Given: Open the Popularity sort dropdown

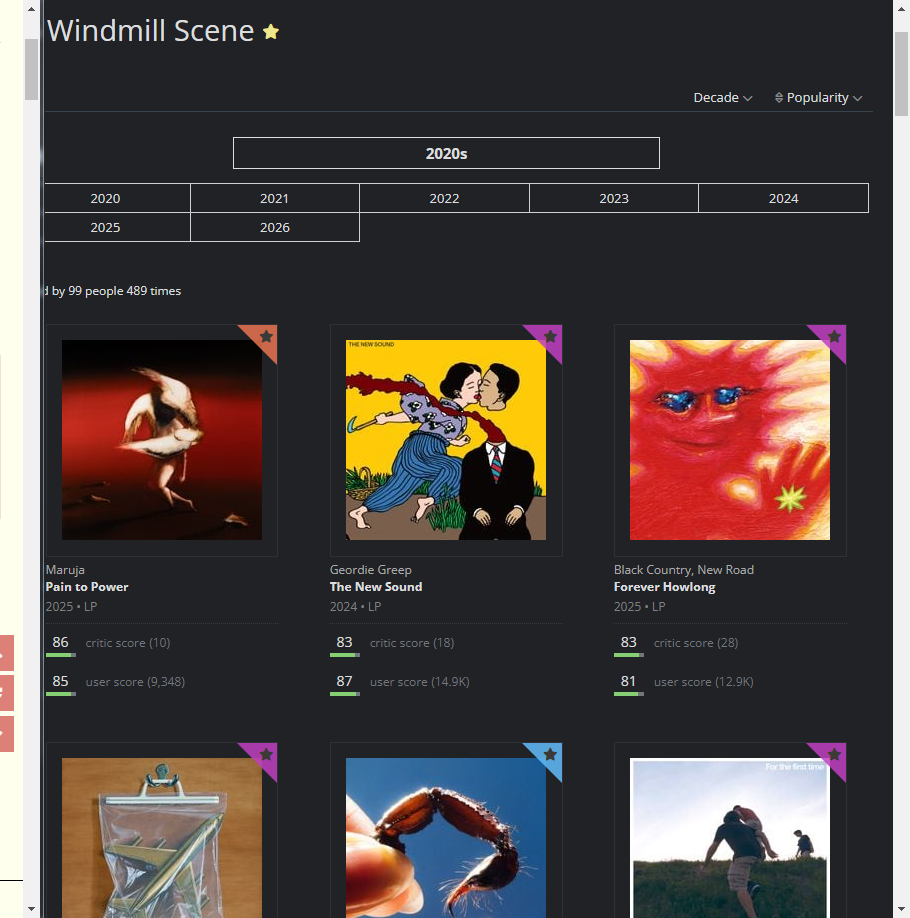Looking at the screenshot, I should click(x=818, y=97).
